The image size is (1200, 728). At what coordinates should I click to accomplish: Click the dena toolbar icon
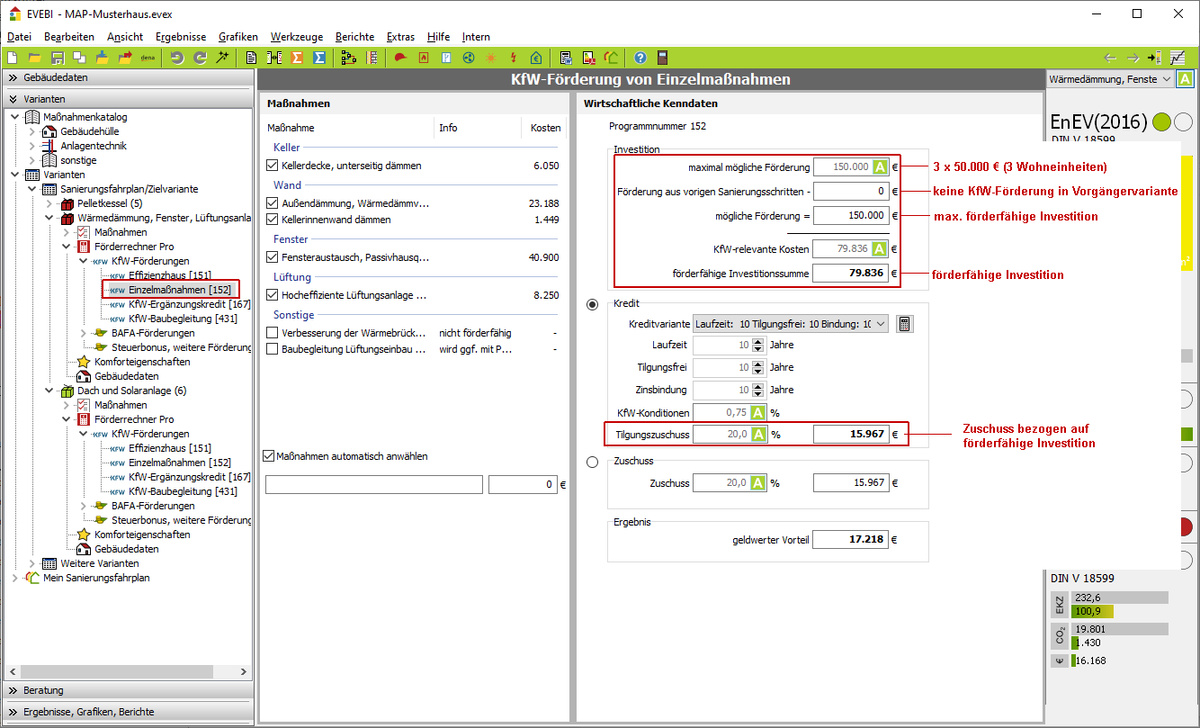(148, 57)
